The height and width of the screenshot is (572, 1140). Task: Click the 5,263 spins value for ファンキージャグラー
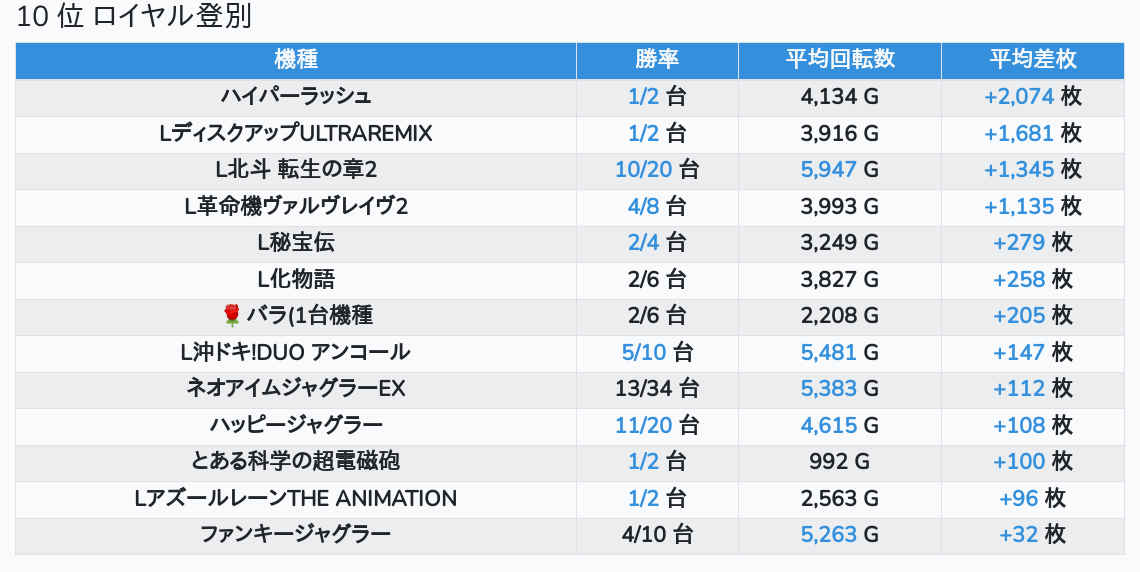pyautogui.click(x=828, y=535)
